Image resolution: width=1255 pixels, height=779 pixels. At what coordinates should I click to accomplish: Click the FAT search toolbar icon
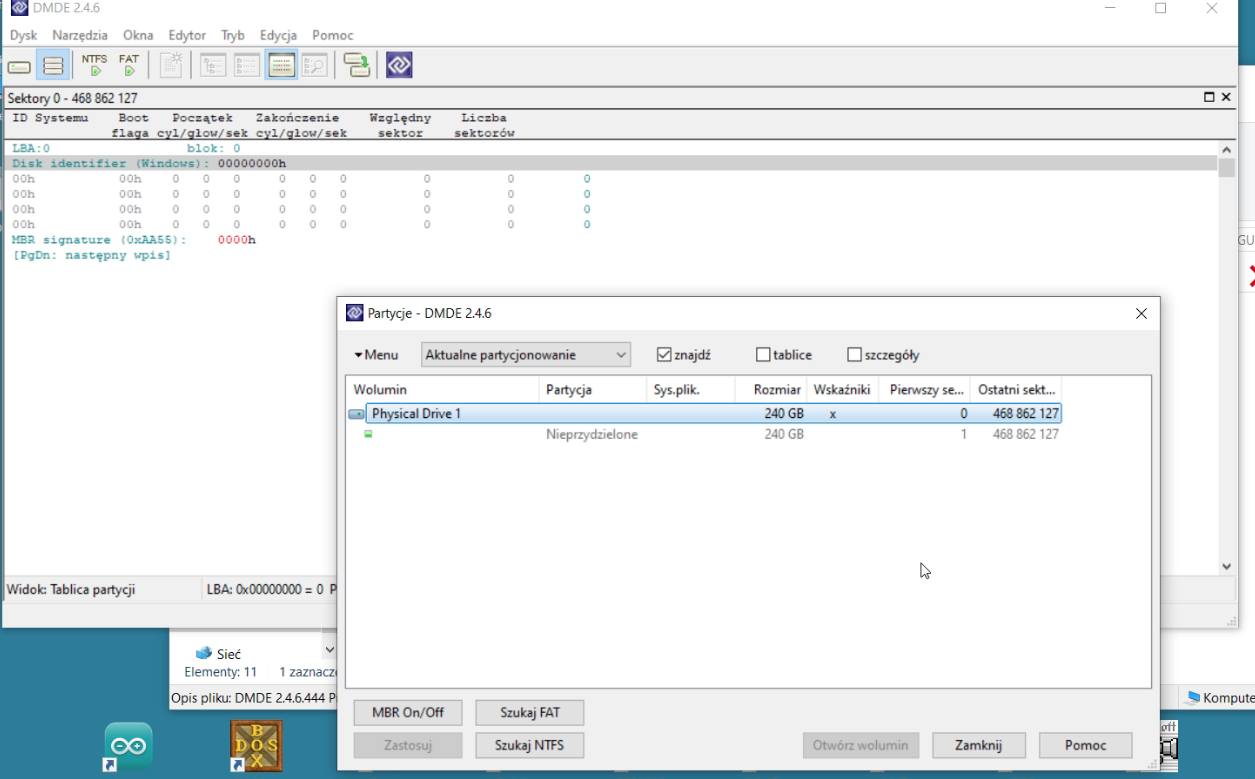[129, 66]
